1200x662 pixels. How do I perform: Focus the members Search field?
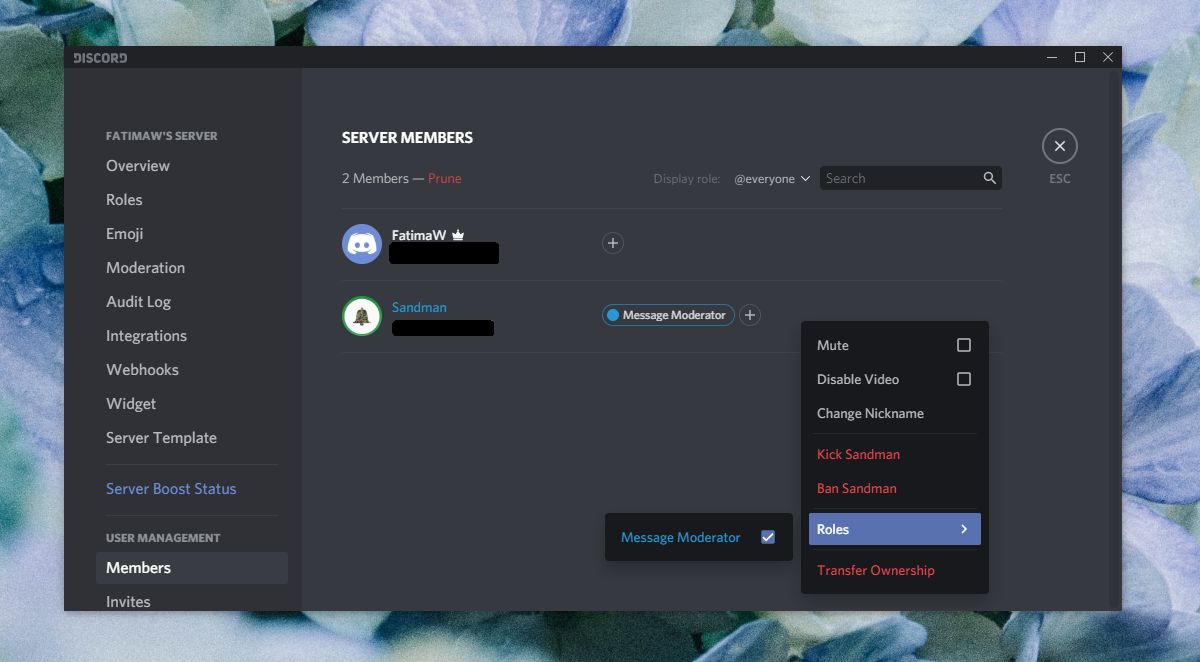tap(910, 178)
